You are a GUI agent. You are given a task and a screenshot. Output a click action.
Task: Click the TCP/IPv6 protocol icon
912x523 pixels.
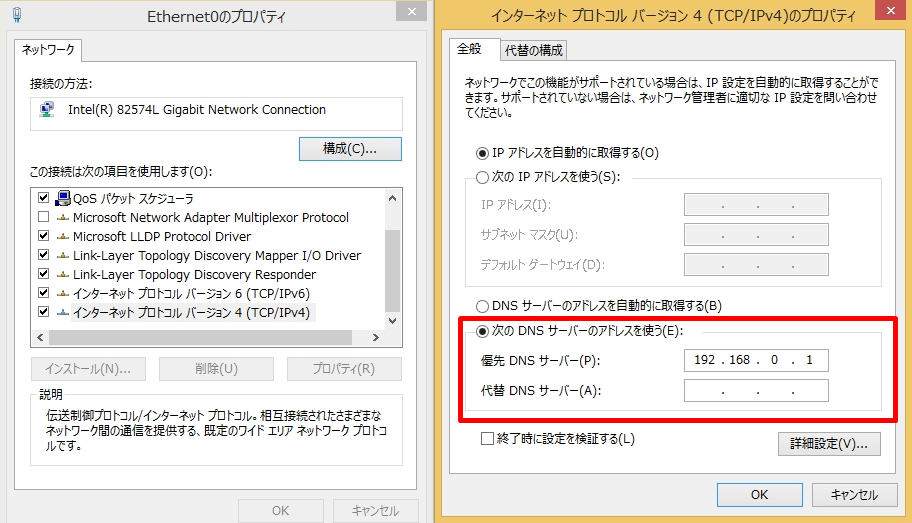tap(62, 294)
